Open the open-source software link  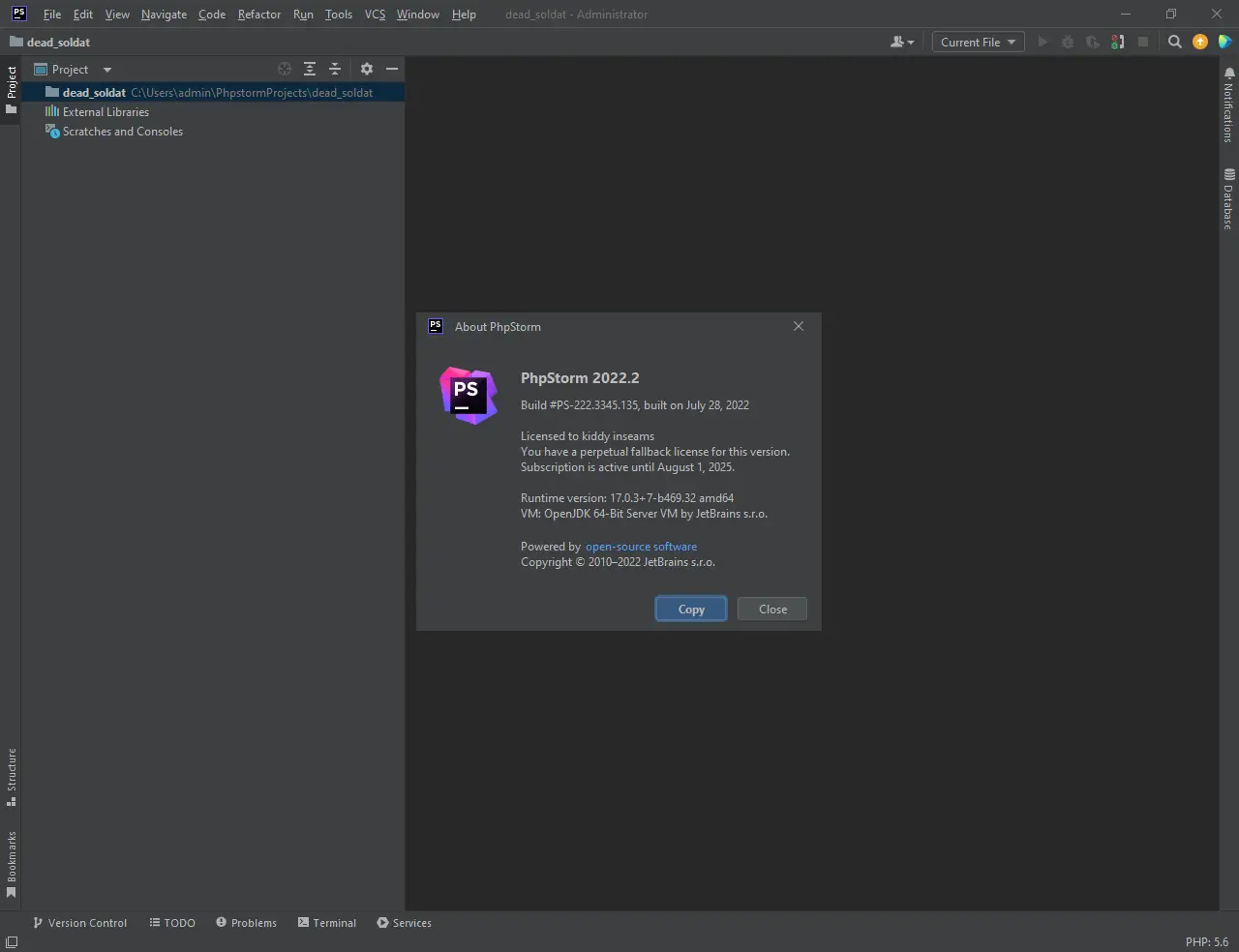click(641, 547)
